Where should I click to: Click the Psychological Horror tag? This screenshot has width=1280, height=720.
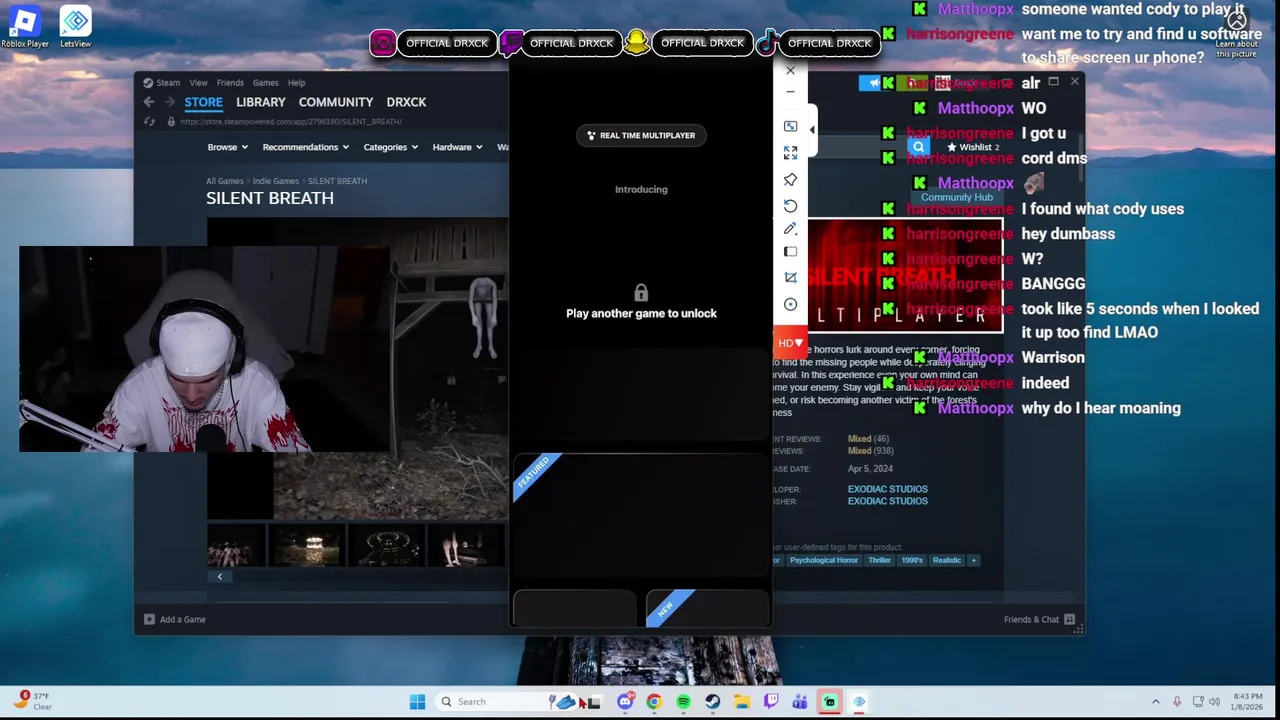click(824, 560)
